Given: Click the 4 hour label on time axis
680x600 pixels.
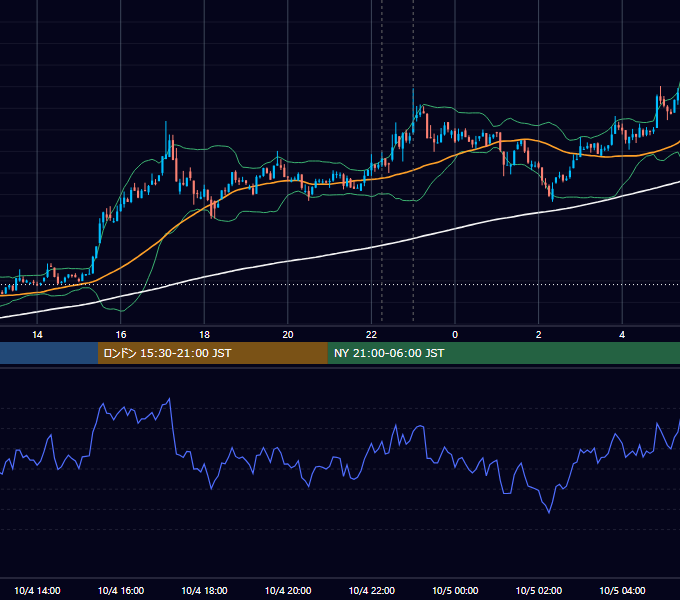Looking at the screenshot, I should pos(622,335).
